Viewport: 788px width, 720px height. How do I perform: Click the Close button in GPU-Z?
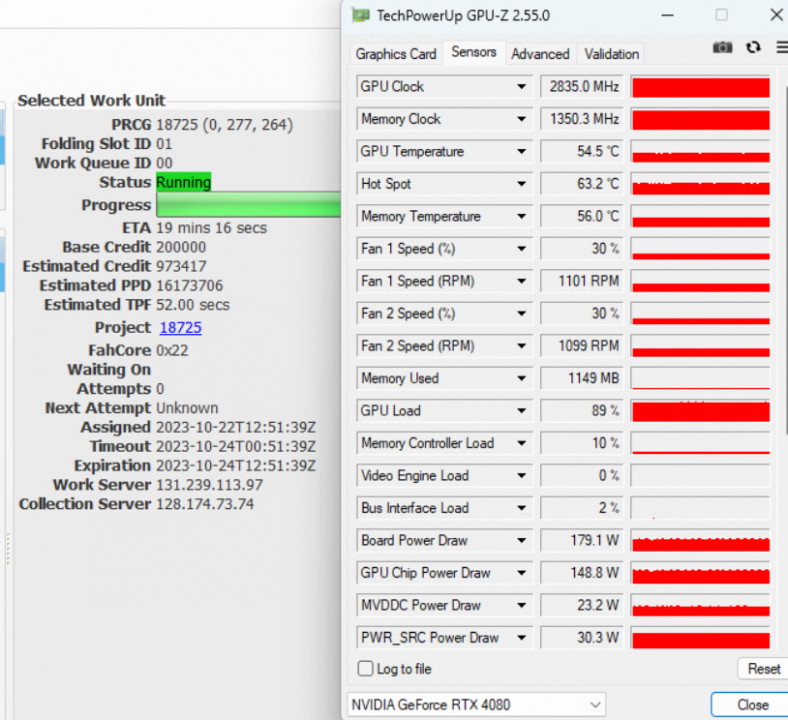752,704
